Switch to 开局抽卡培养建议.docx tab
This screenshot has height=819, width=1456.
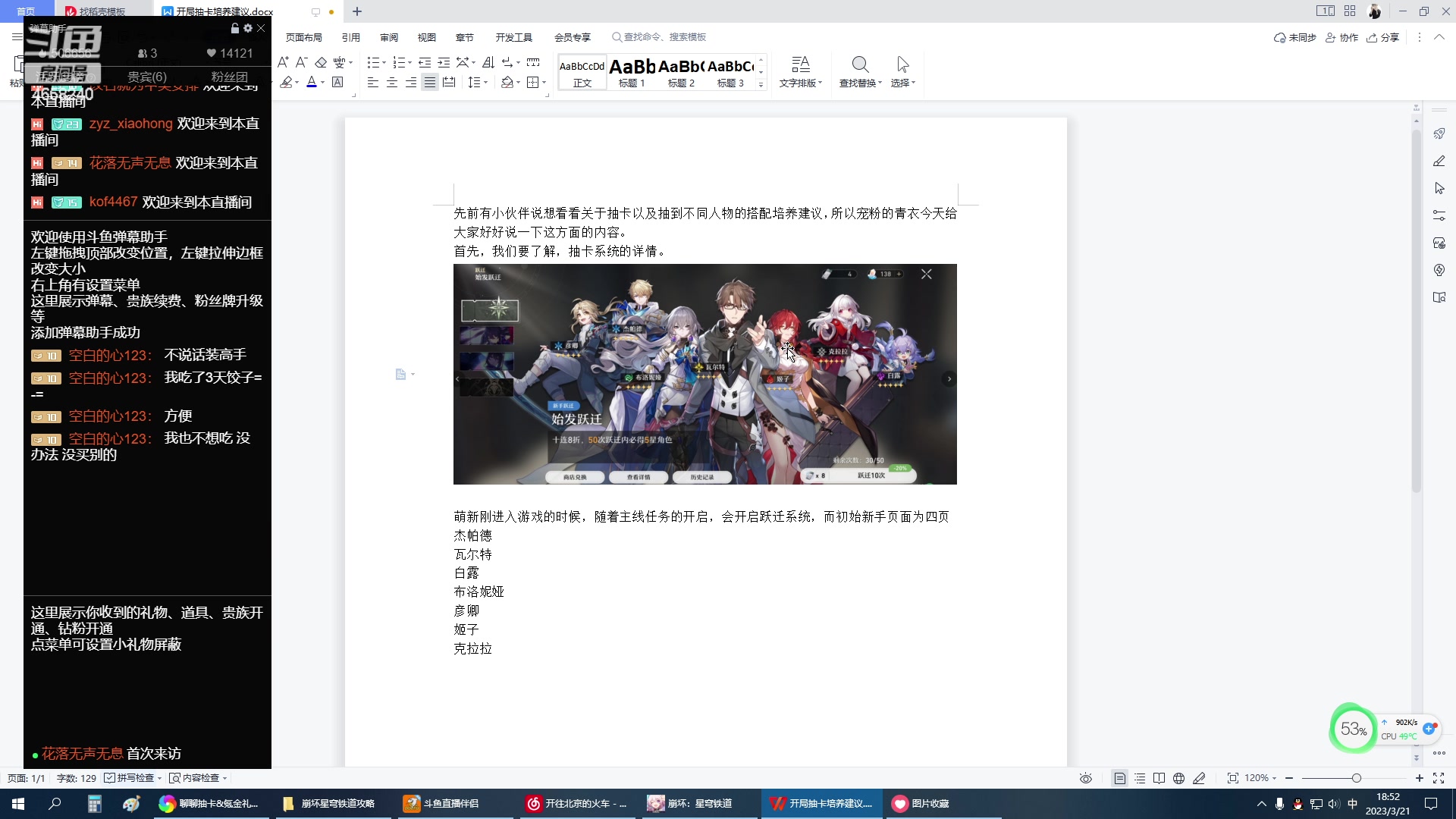tap(225, 11)
